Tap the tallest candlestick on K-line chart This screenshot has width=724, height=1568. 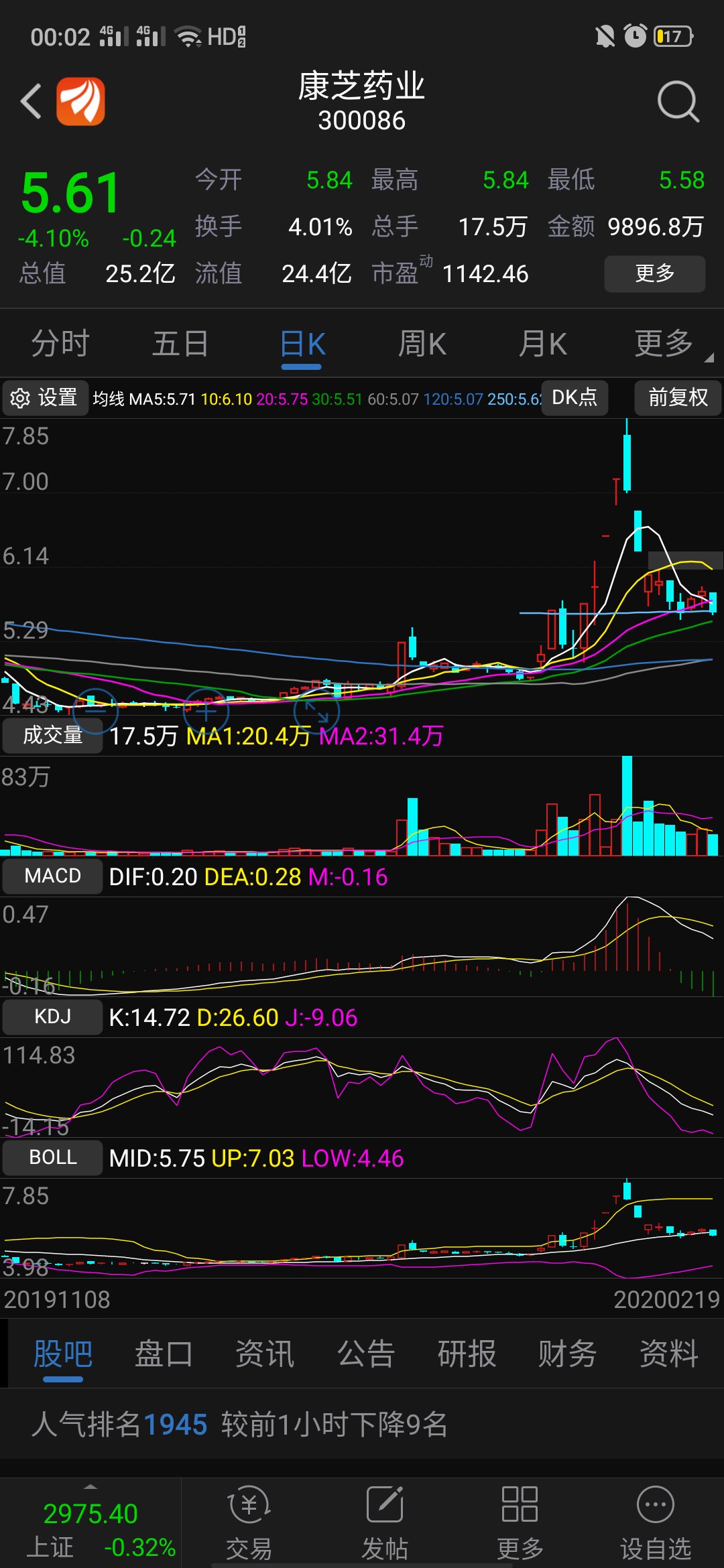[627, 462]
